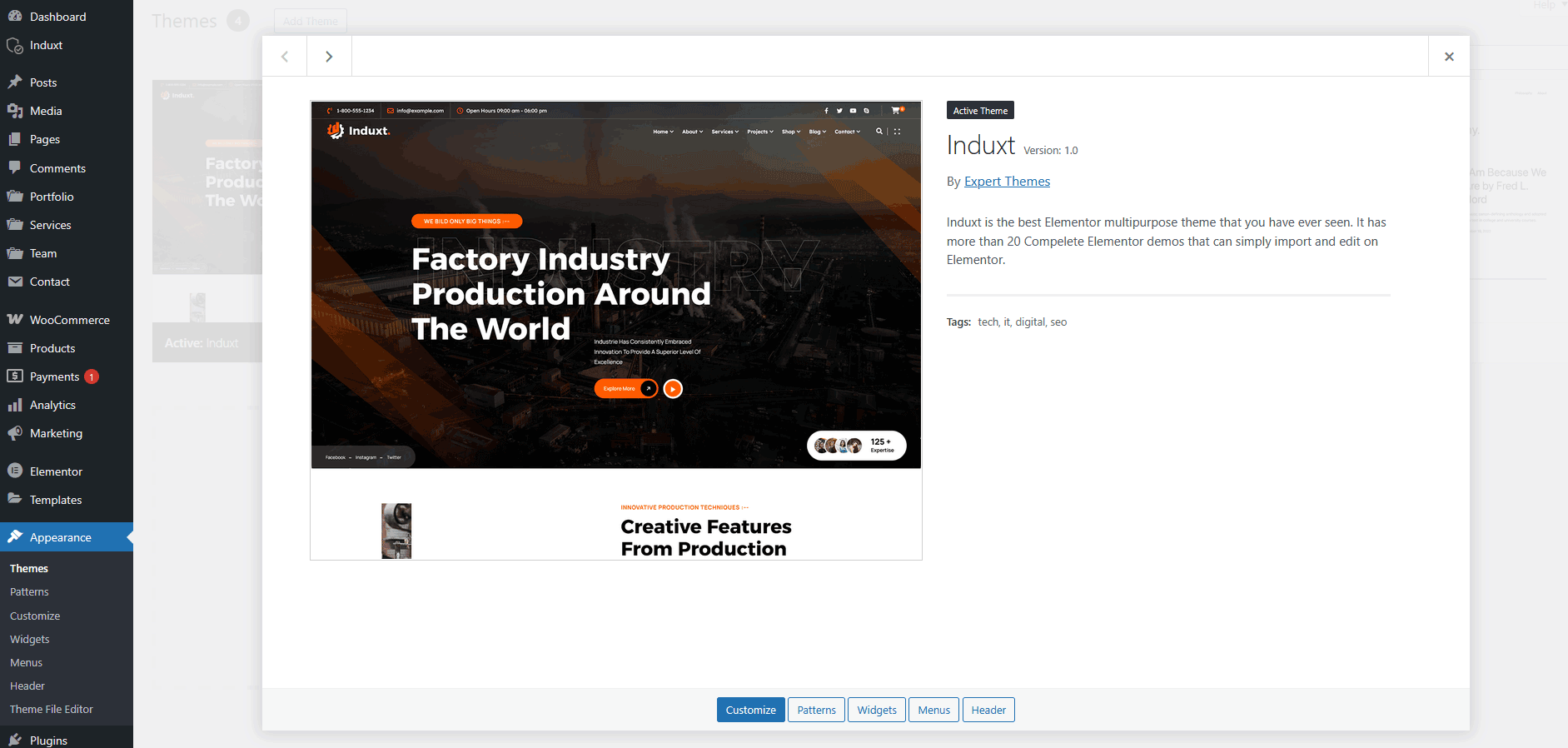
Task: Open the Expert Themes author link
Action: pyautogui.click(x=1007, y=182)
